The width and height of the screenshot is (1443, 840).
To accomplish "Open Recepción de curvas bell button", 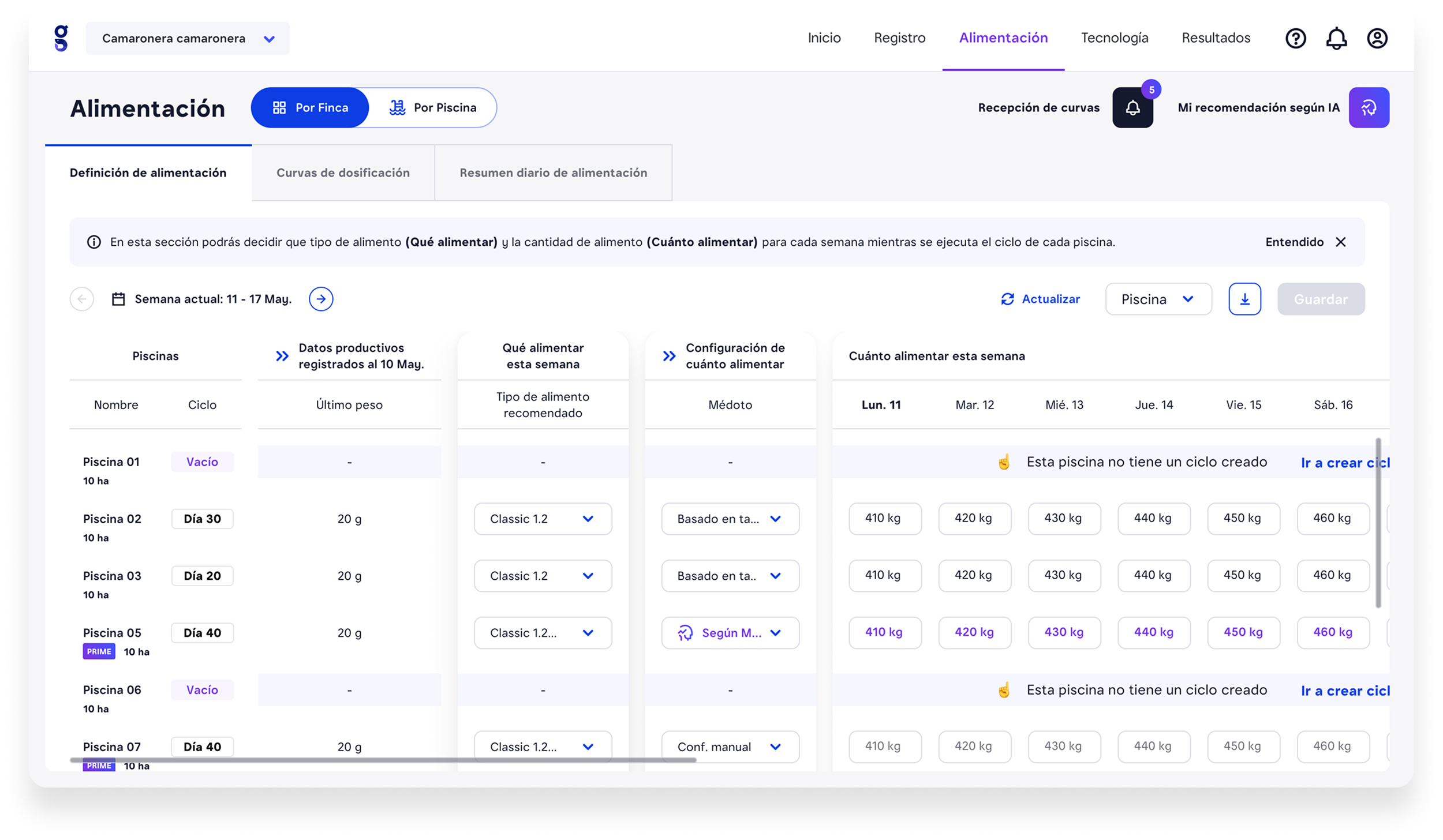I will (x=1132, y=108).
